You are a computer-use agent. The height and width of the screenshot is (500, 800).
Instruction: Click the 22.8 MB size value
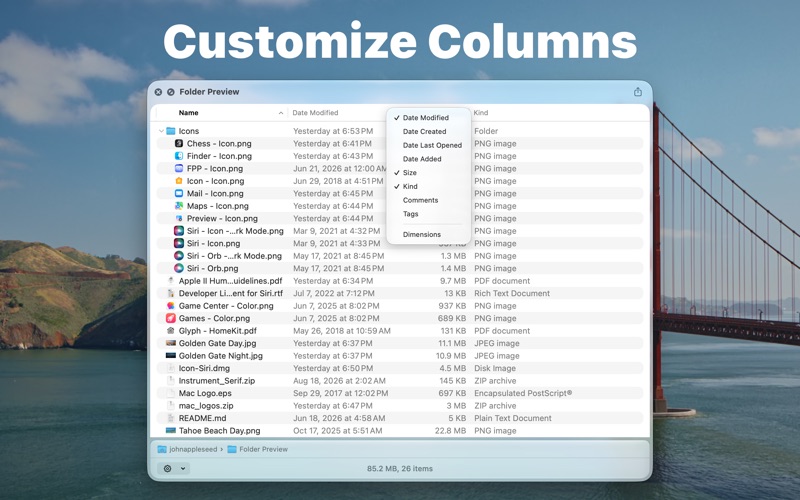[x=451, y=431]
